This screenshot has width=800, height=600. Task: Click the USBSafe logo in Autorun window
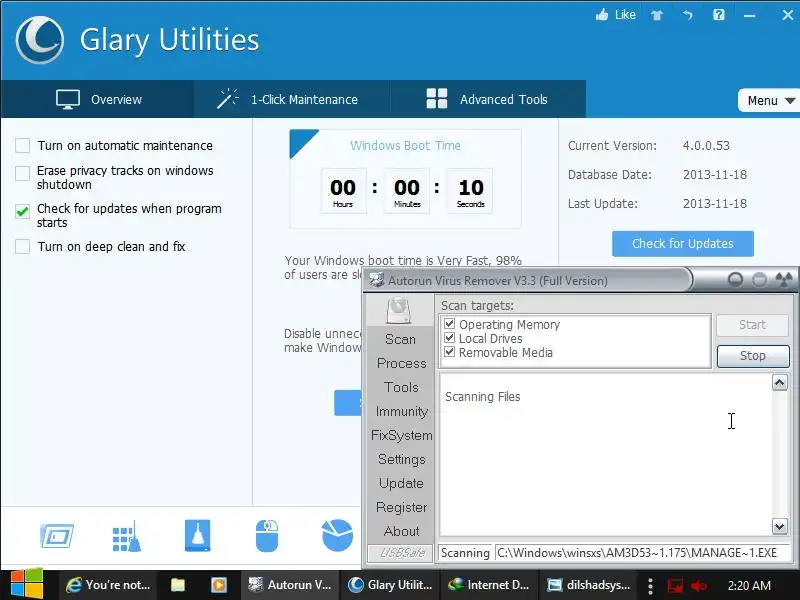(402, 553)
